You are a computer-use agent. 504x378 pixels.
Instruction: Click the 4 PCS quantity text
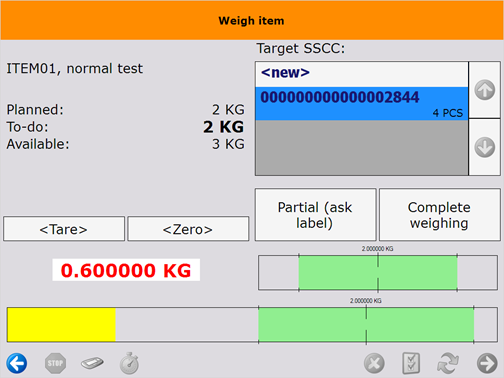point(448,113)
